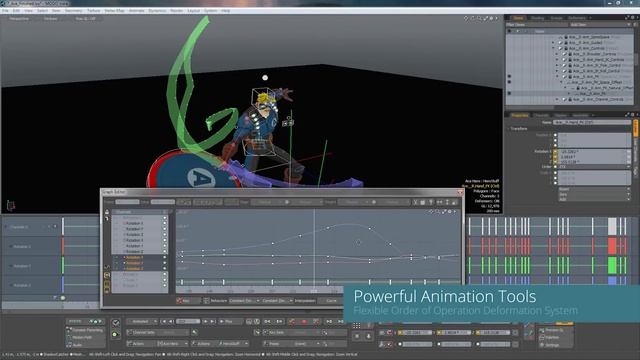Open the rotation Order dropdown
The height and width of the screenshot is (360, 640).
point(594,167)
